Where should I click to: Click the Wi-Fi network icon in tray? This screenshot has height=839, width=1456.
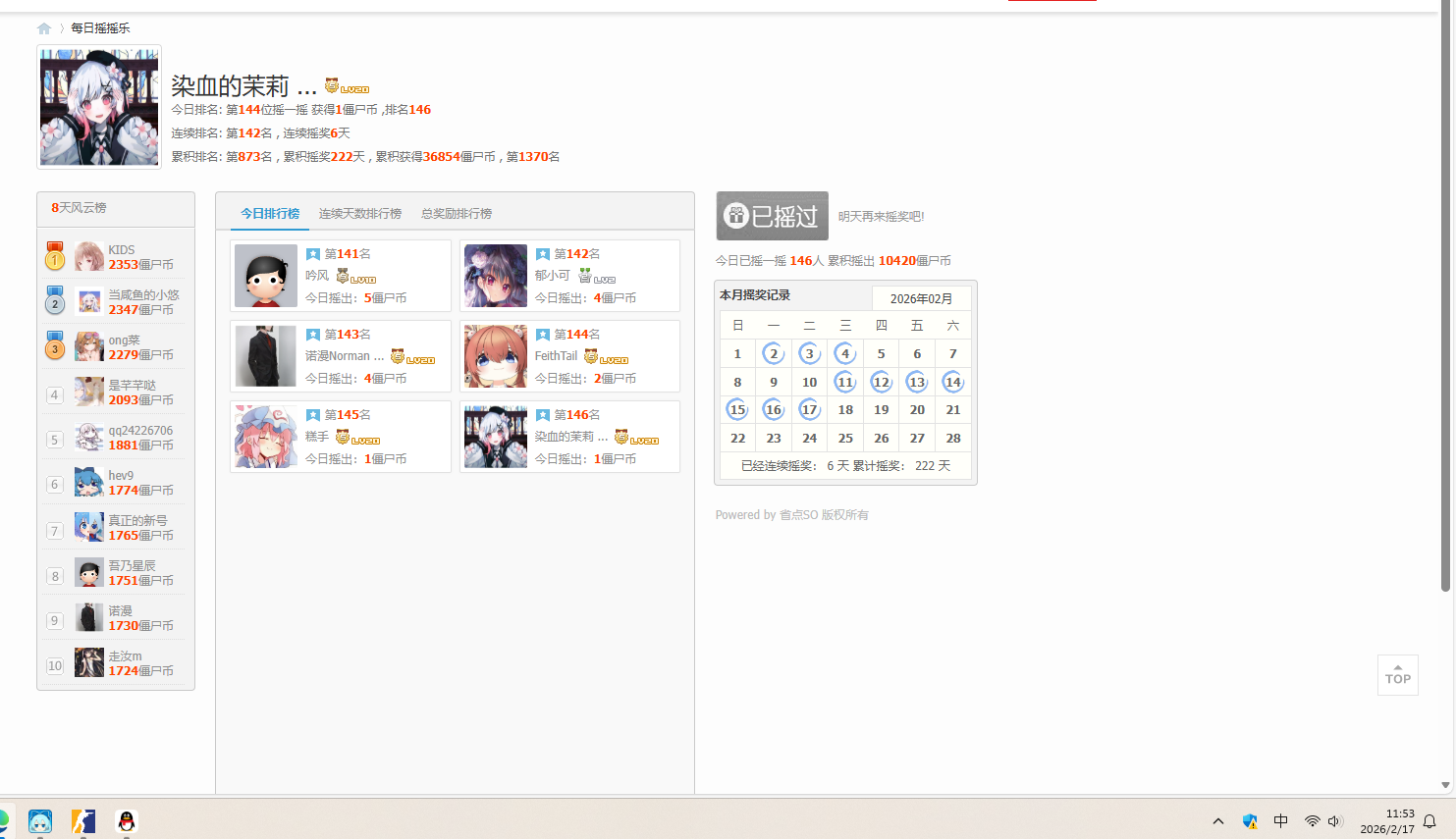click(1312, 821)
